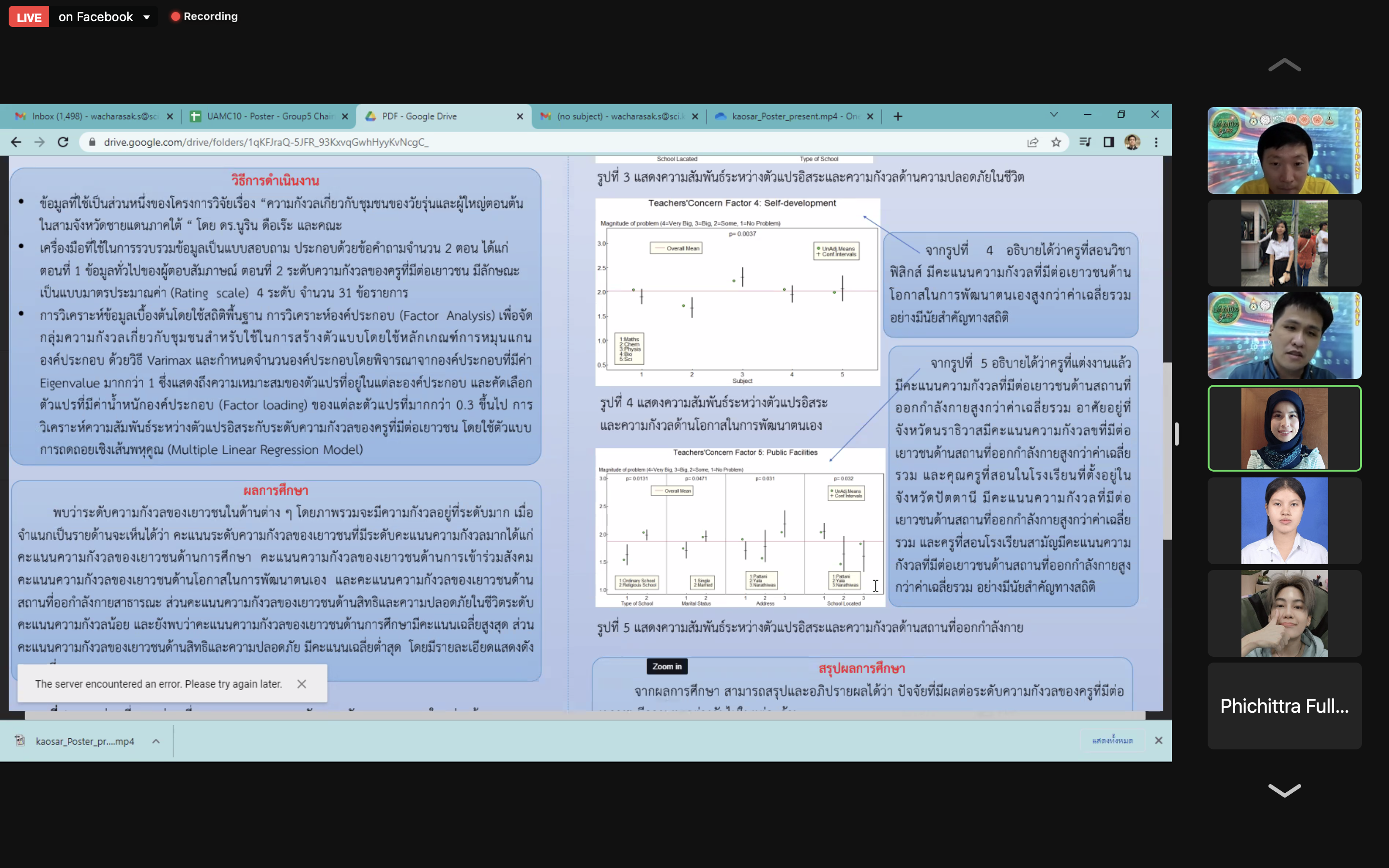Restore down the Chrome window

(1121, 115)
